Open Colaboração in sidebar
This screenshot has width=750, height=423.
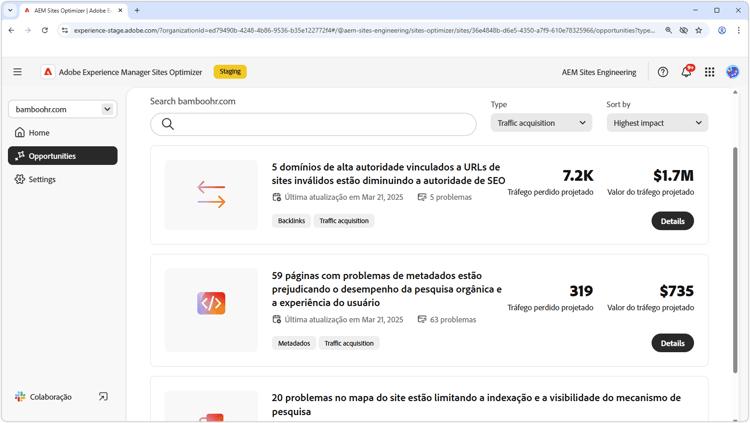click(x=50, y=397)
